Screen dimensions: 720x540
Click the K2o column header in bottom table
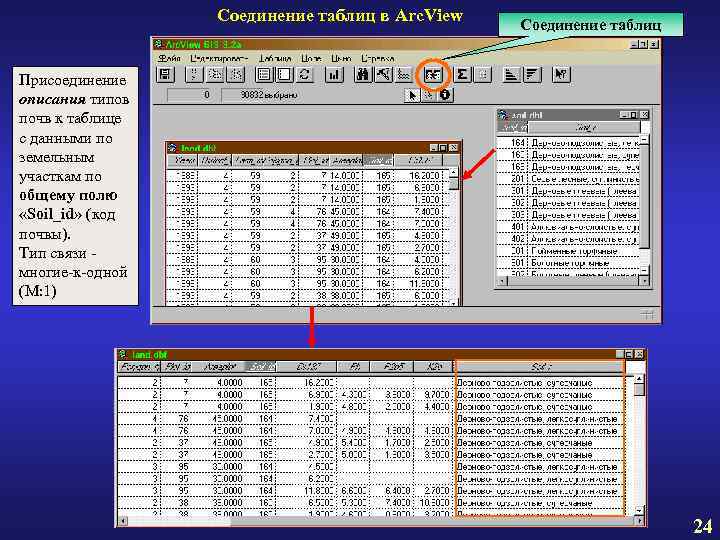433,367
